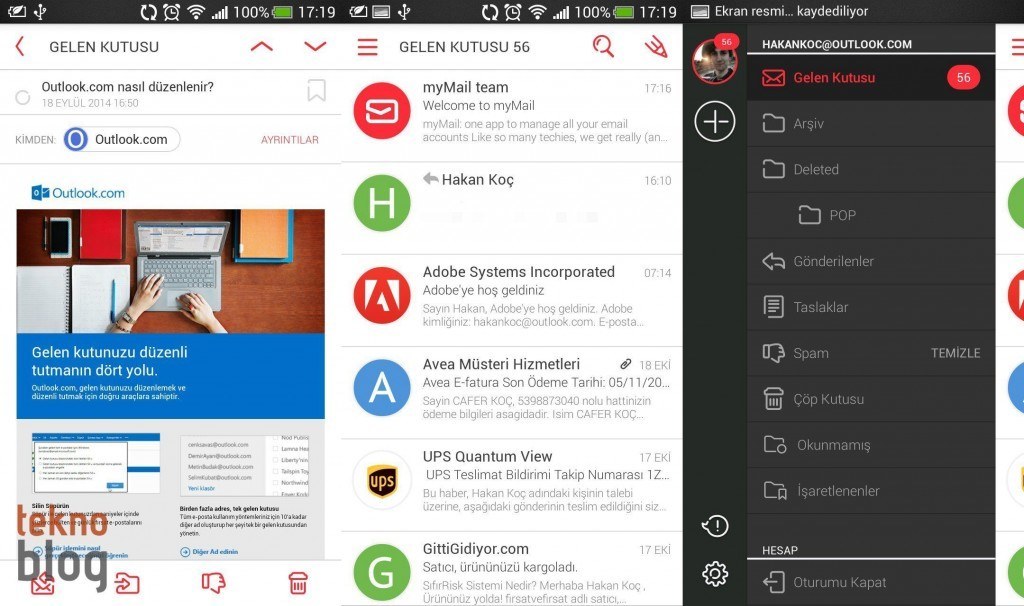
Task: Tap the search magnifier icon
Action: click(603, 46)
